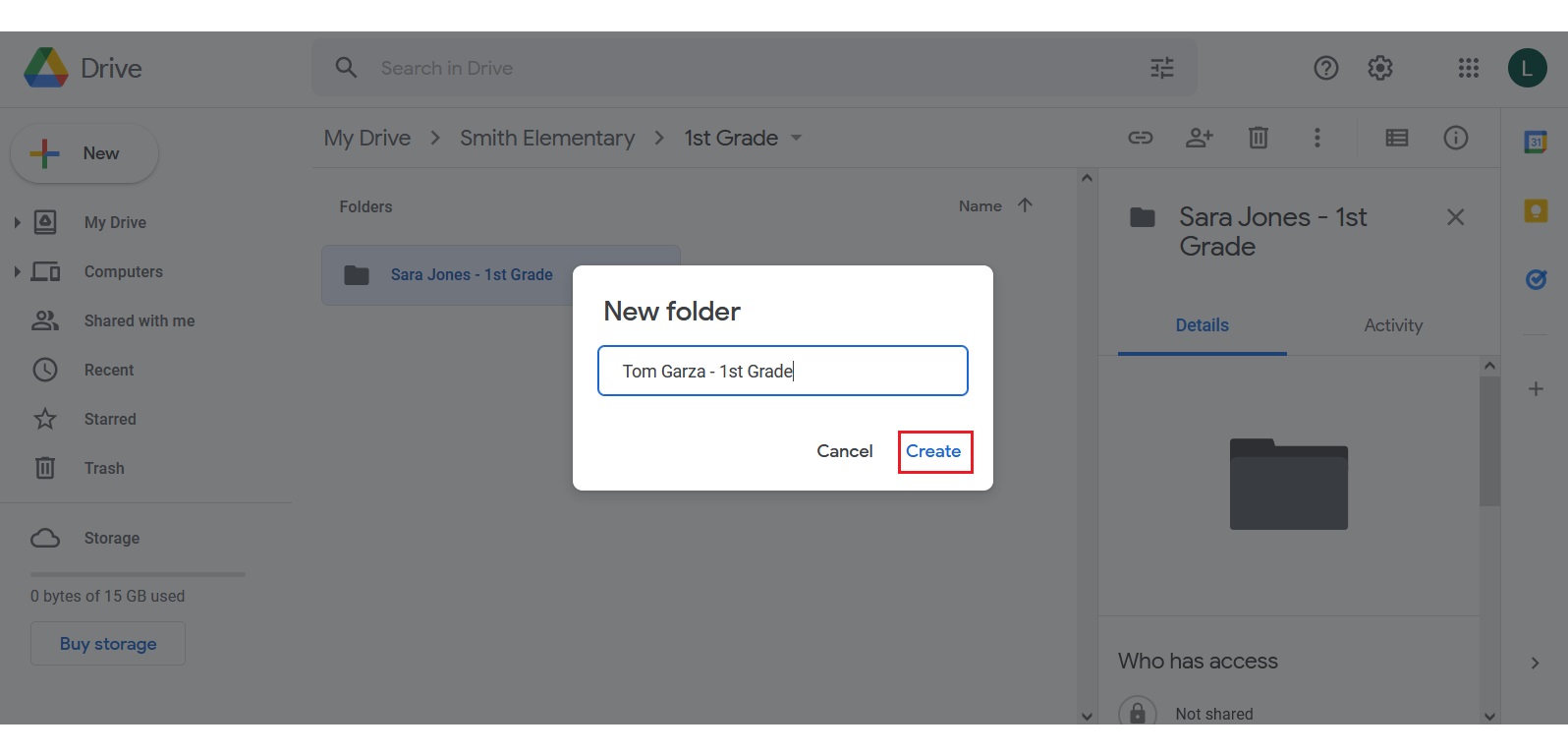Click the Google Drive logo
The width and height of the screenshot is (1568, 753).
[46, 68]
